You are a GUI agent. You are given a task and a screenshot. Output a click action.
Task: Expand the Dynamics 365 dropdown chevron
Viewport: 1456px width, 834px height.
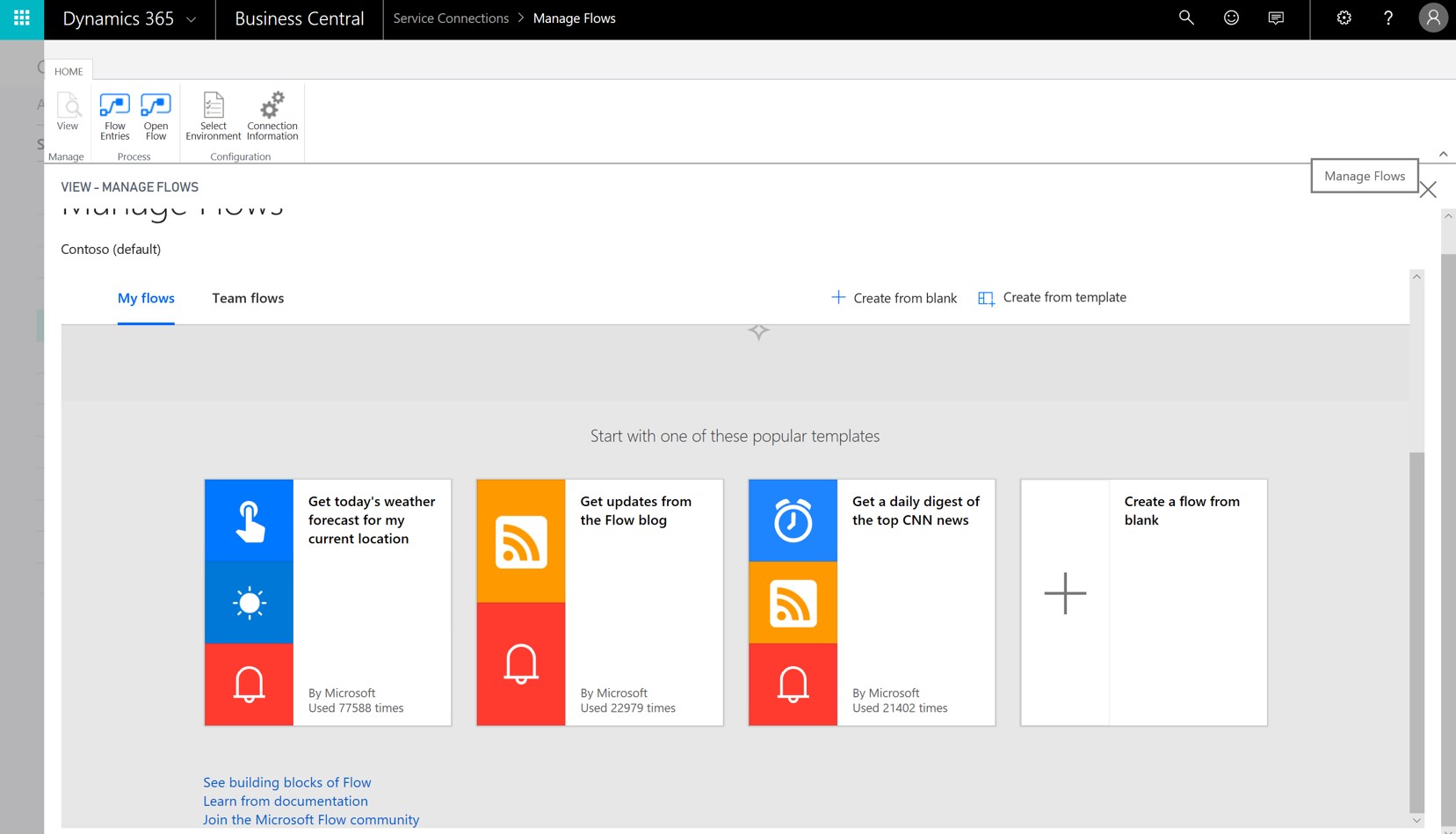coord(192,19)
